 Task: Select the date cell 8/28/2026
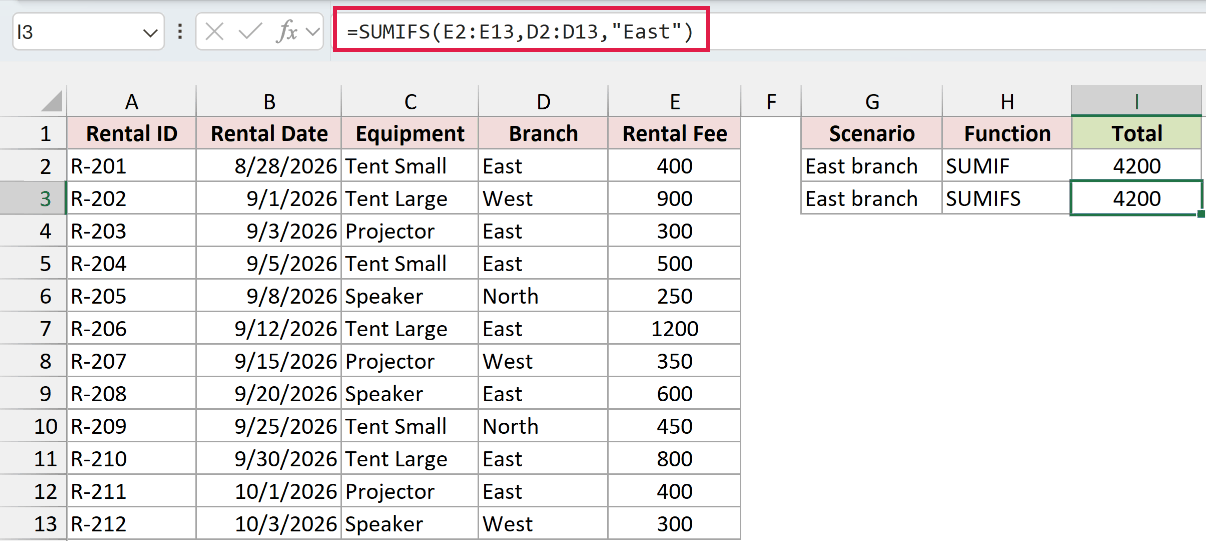tap(269, 166)
